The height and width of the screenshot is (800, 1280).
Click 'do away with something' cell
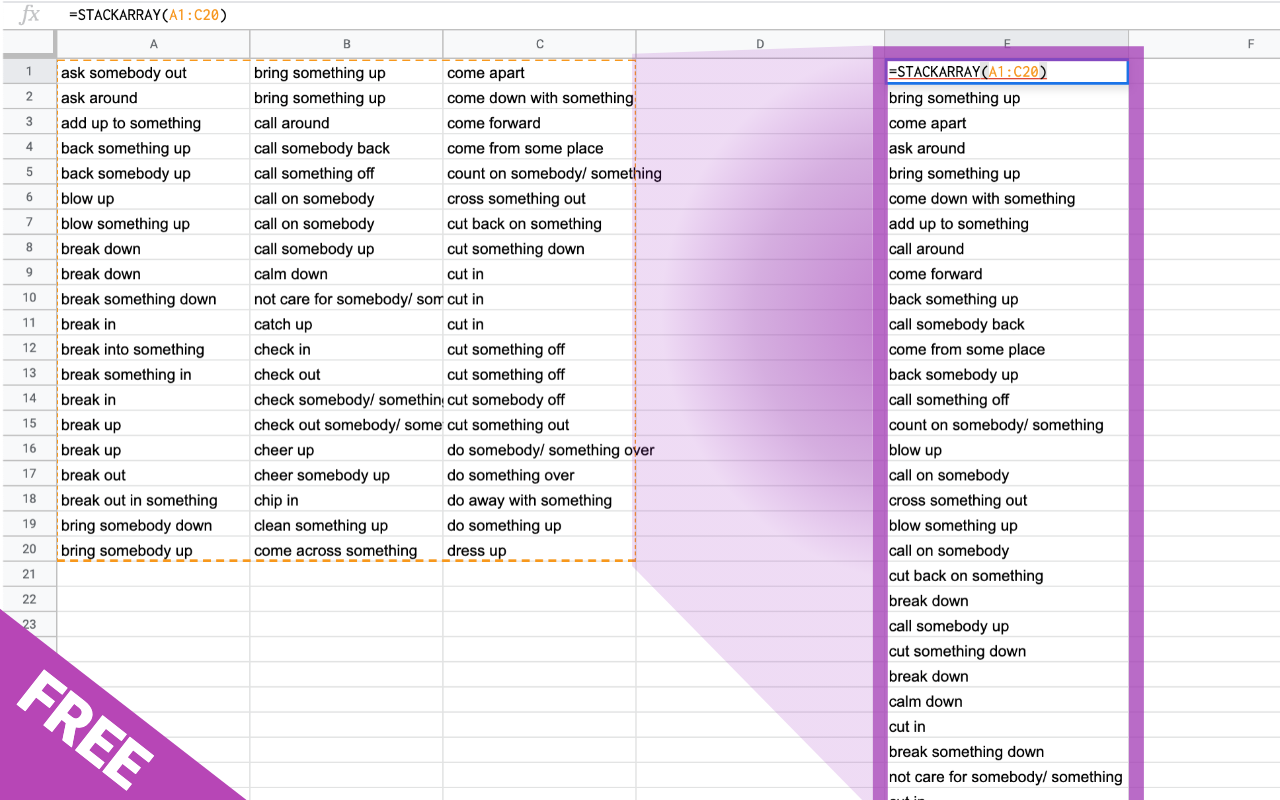pyautogui.click(x=539, y=500)
